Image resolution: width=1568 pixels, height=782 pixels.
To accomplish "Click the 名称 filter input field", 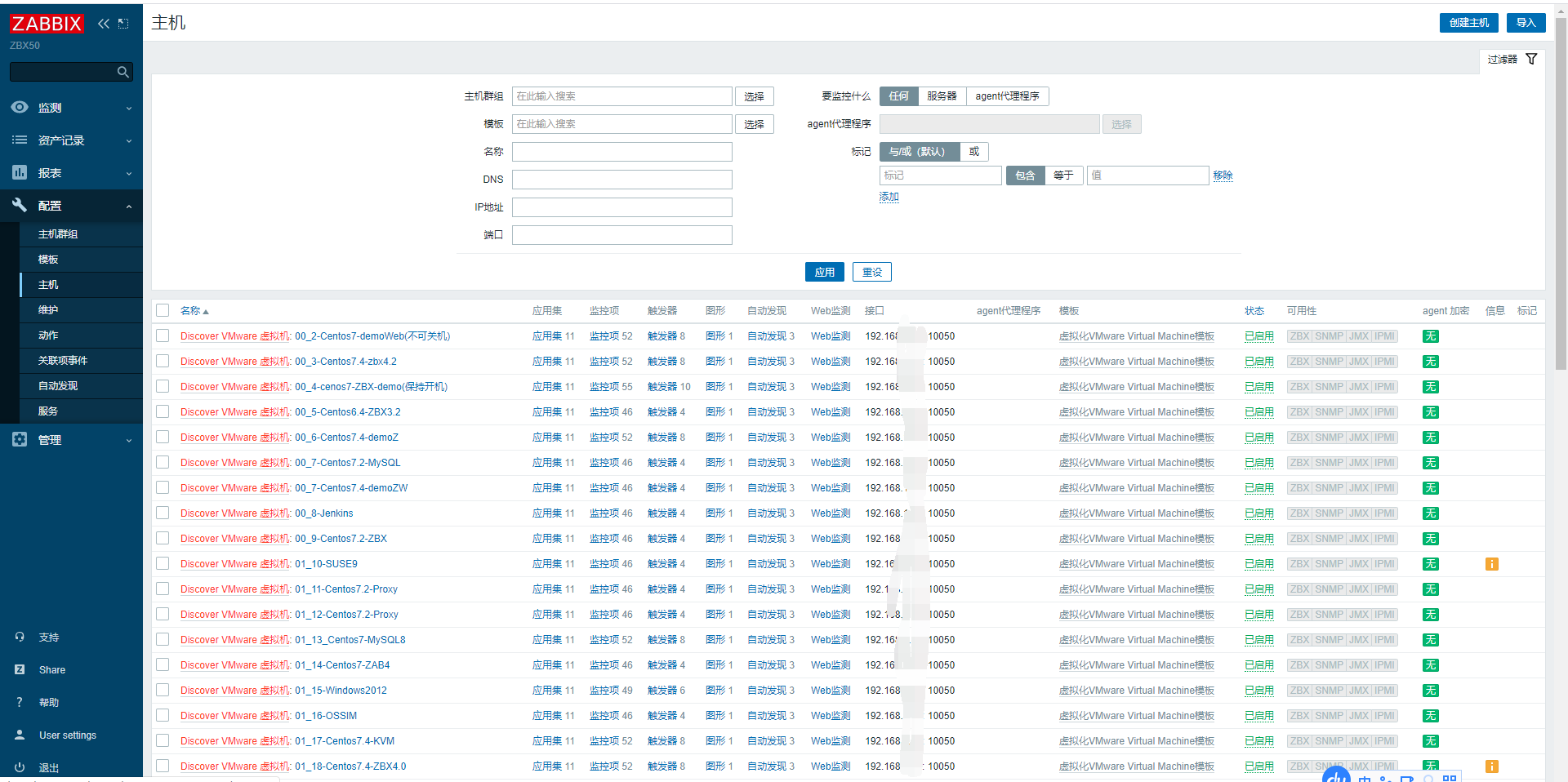I will 621,152.
